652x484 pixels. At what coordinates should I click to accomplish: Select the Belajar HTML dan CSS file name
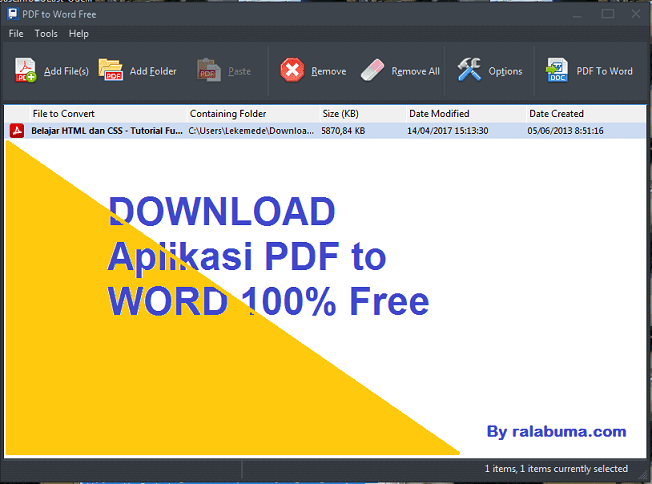coord(107,131)
